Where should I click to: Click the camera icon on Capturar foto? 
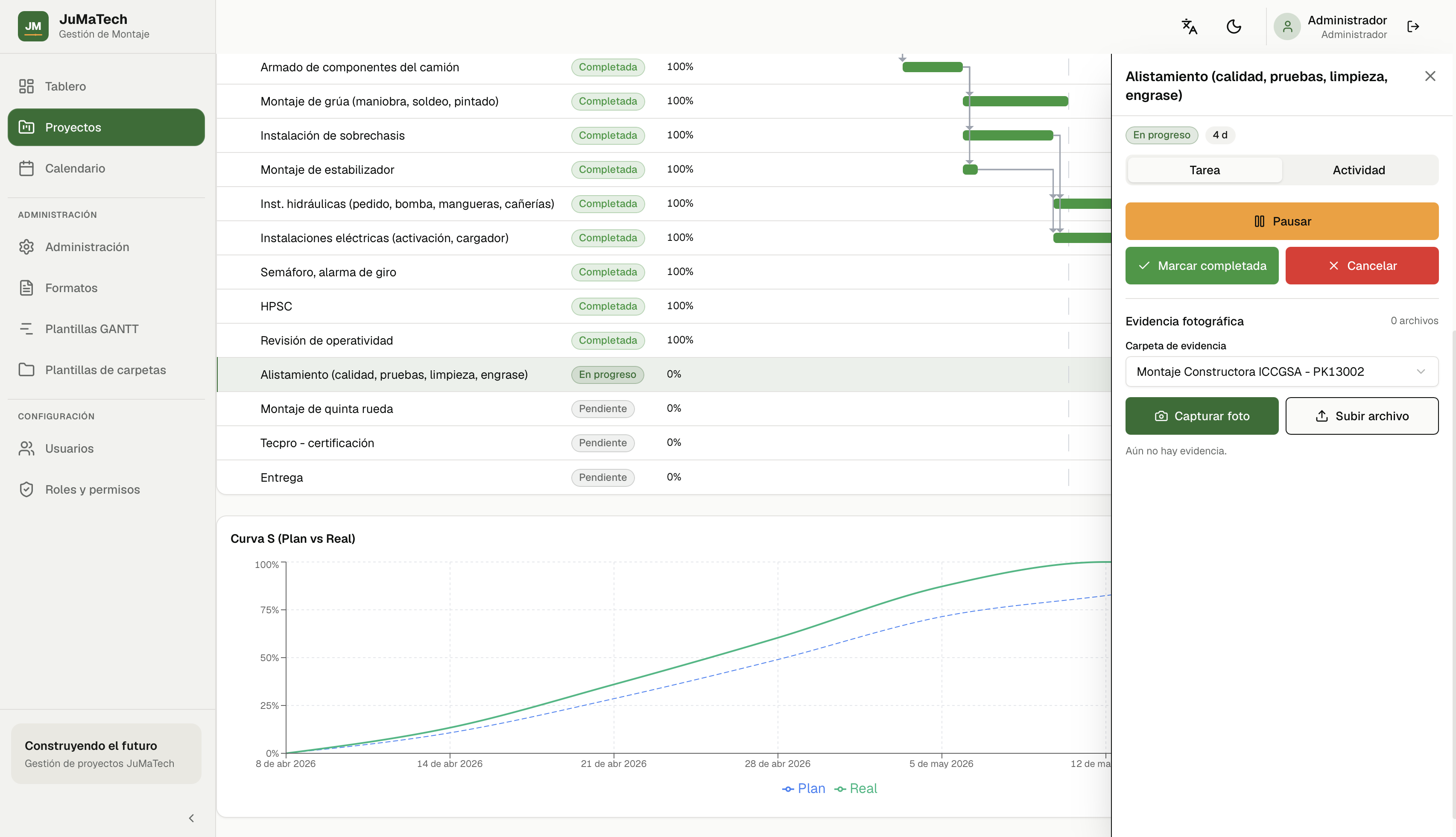[x=1161, y=416]
